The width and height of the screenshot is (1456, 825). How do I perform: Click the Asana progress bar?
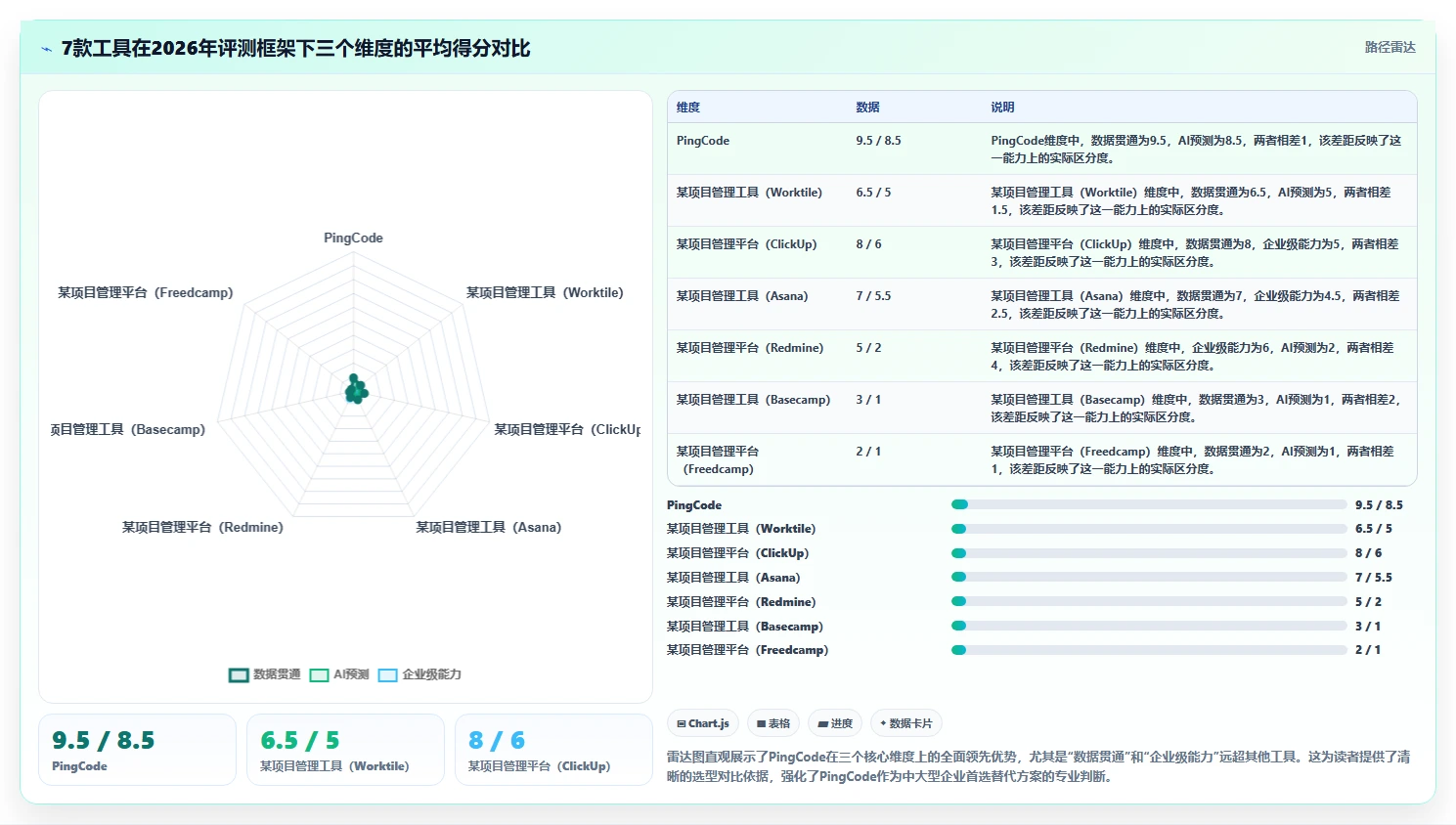coord(1149,577)
